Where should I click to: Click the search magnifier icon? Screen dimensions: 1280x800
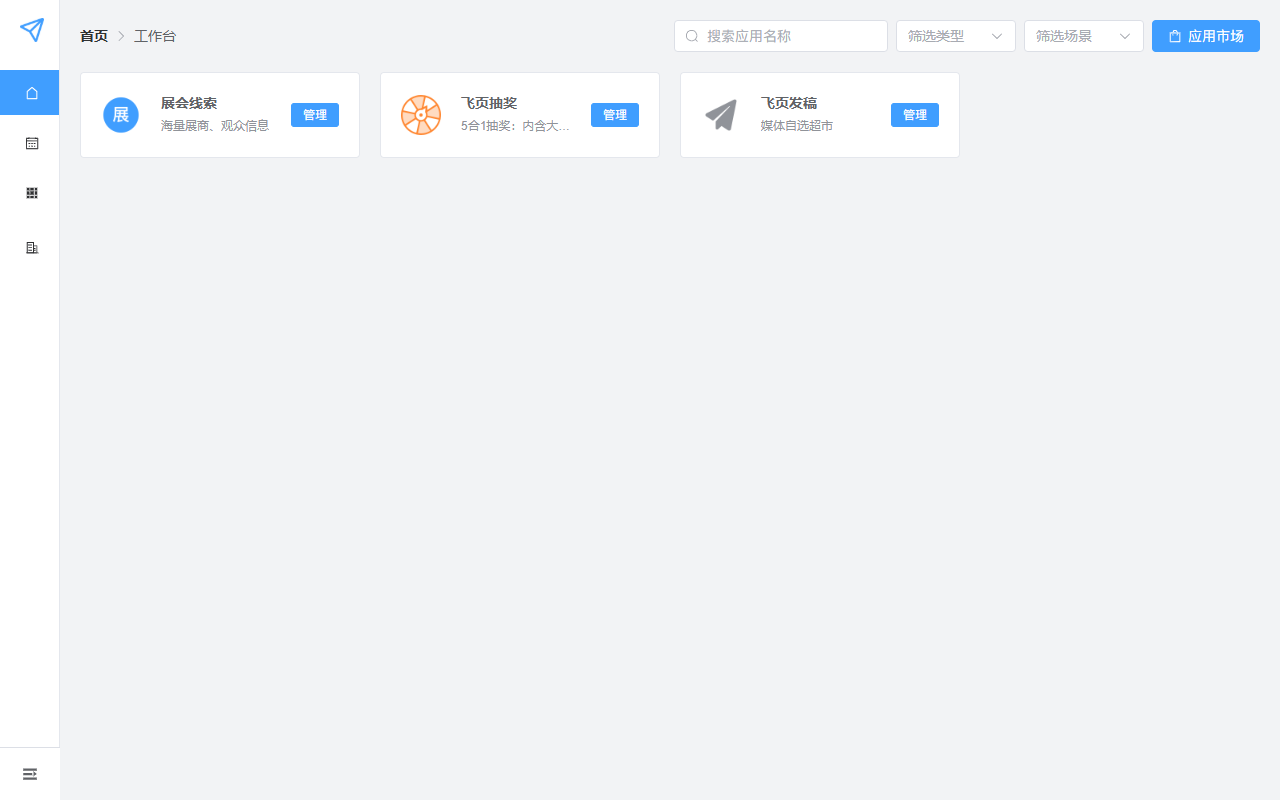tap(692, 36)
